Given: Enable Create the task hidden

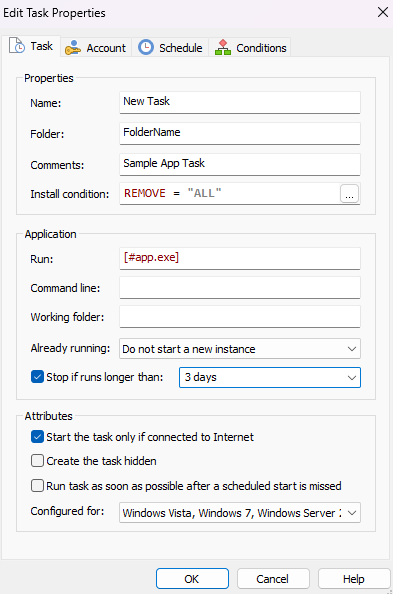Looking at the screenshot, I should click(37, 461).
